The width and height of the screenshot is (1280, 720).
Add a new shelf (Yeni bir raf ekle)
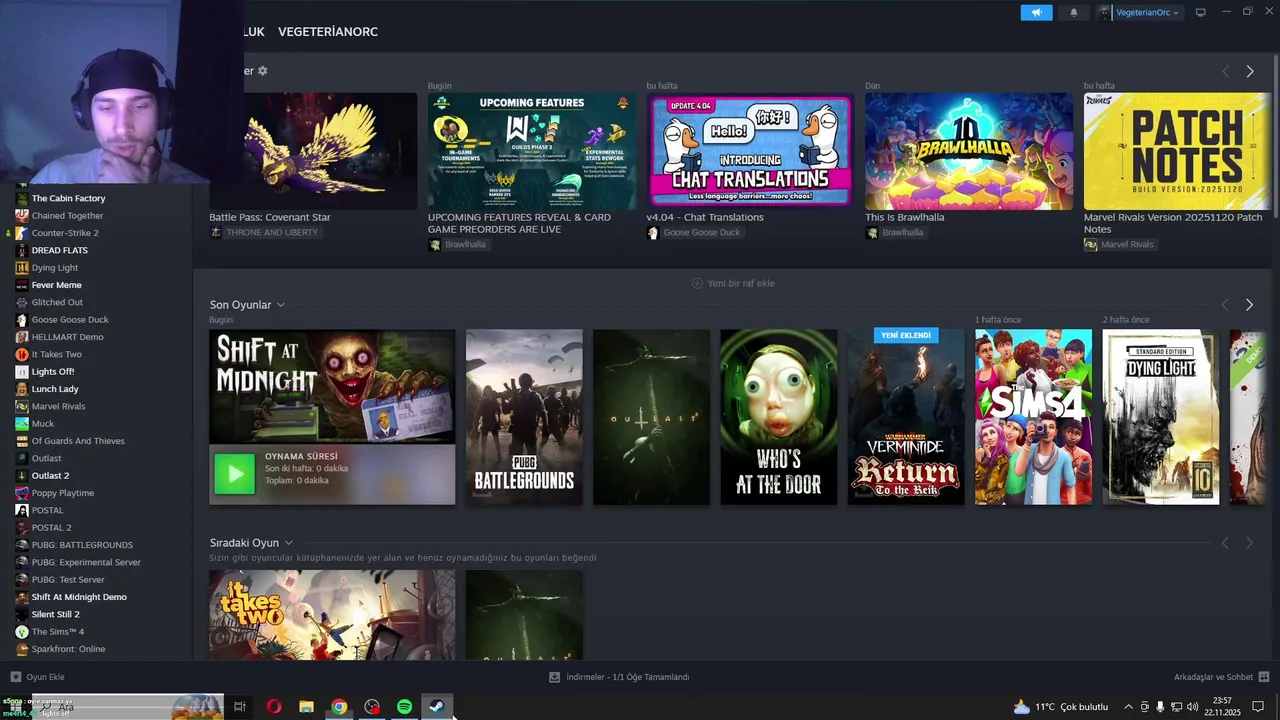(733, 283)
